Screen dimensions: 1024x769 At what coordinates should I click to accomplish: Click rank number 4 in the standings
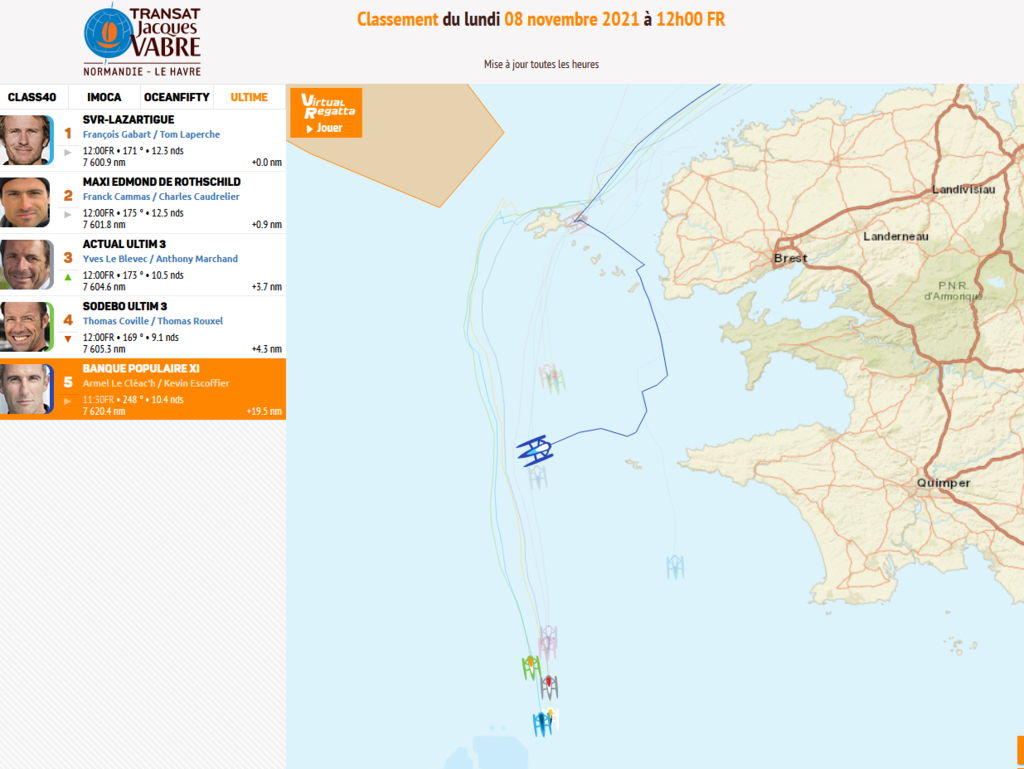click(68, 320)
